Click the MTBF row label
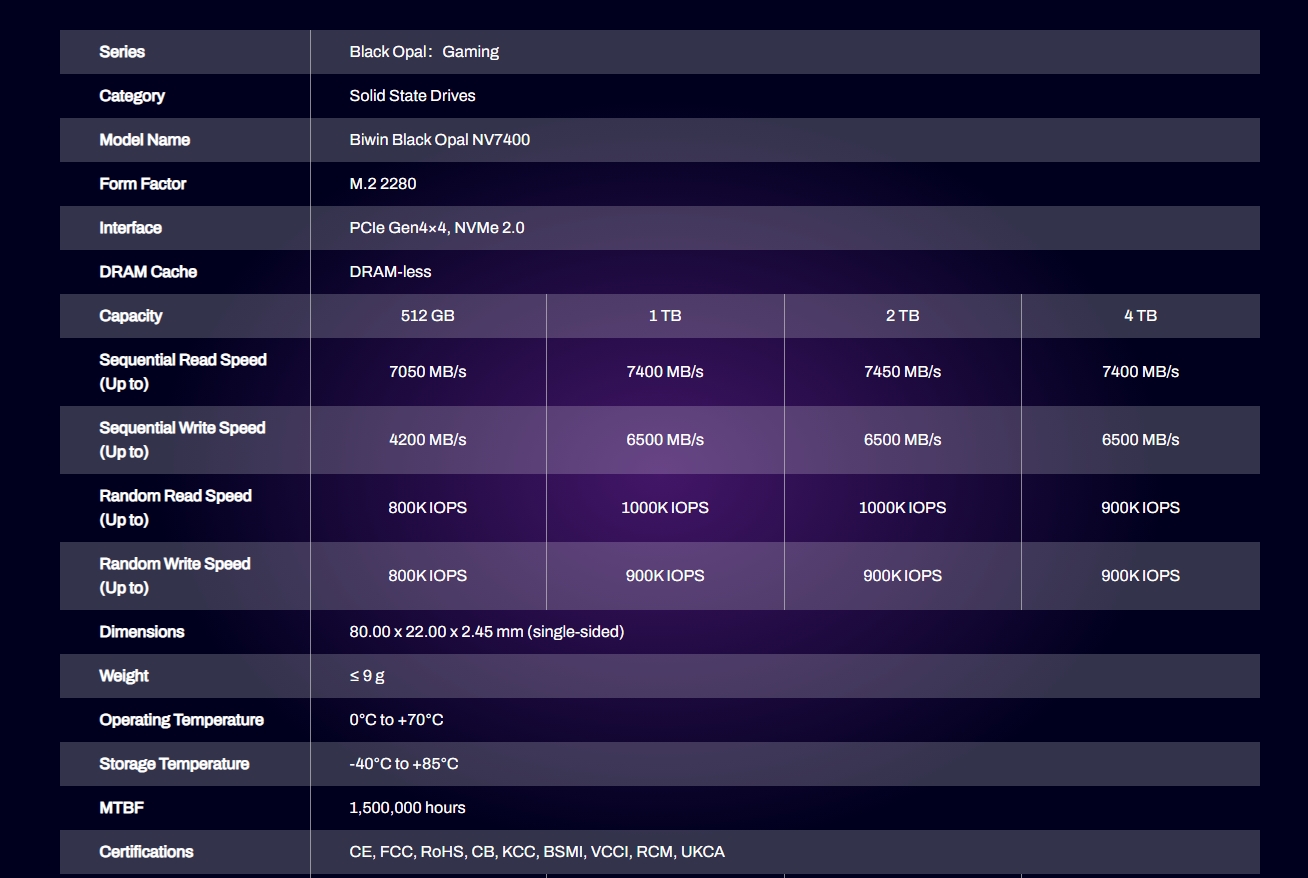Viewport: 1308px width, 878px height. coord(122,808)
